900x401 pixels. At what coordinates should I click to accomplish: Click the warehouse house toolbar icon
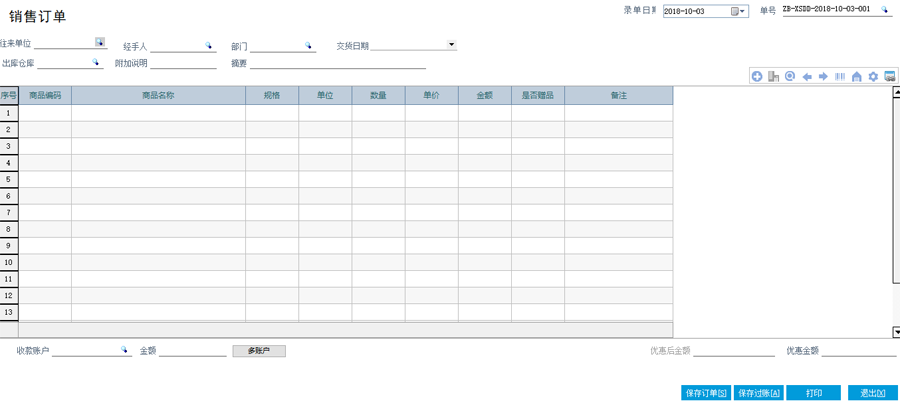856,76
